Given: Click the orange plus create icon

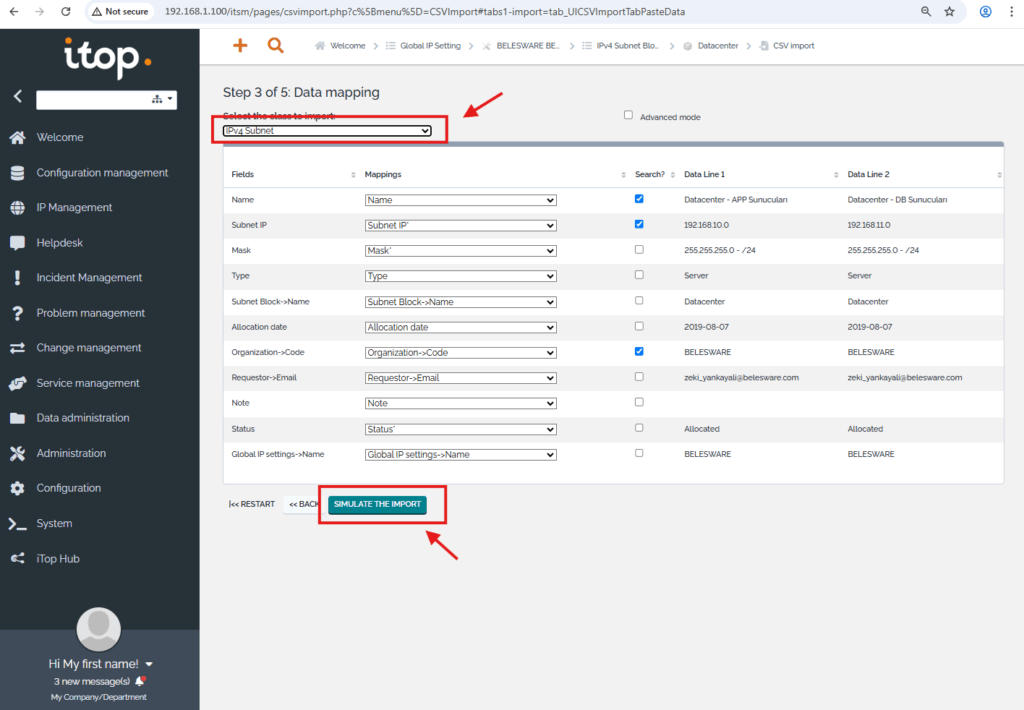Looking at the screenshot, I should pos(239,46).
